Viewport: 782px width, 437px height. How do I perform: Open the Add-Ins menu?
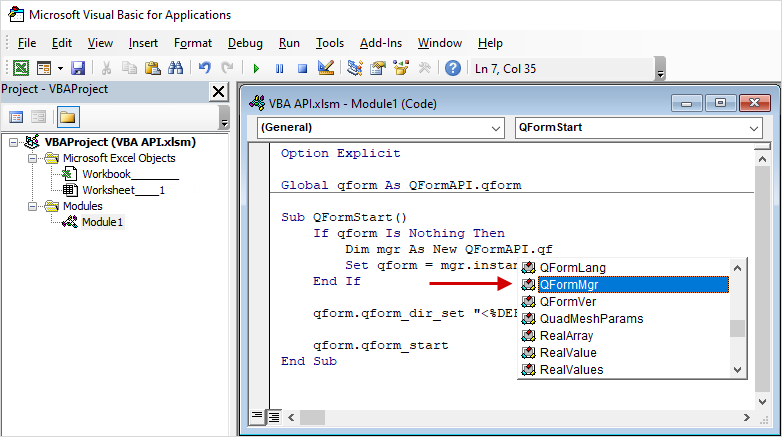pos(380,43)
